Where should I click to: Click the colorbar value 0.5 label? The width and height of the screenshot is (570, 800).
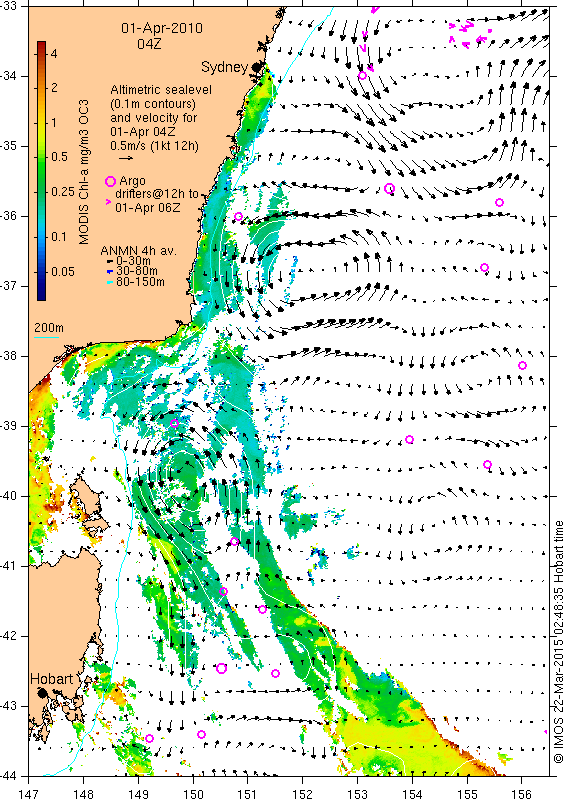click(x=59, y=157)
